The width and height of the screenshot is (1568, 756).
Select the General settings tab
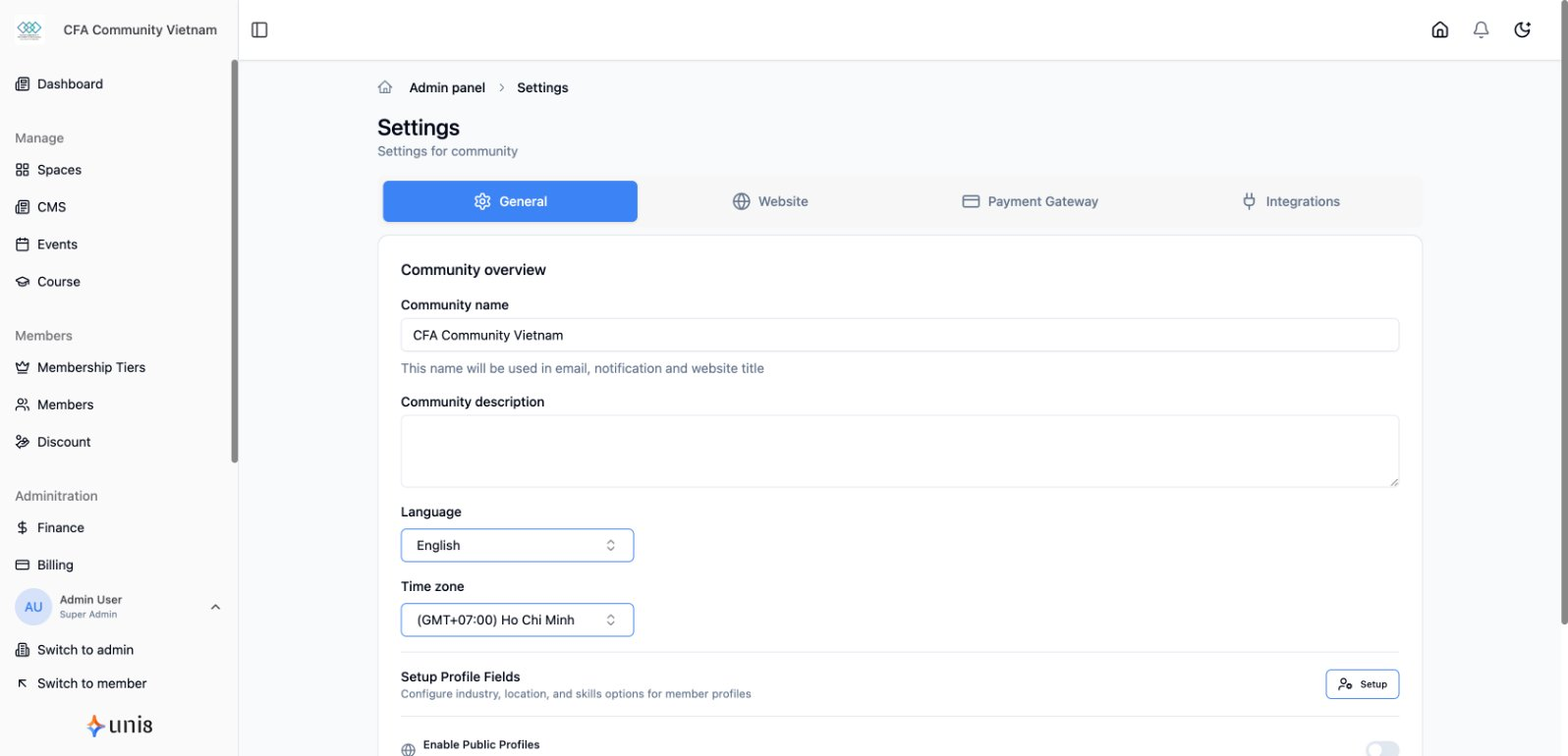(x=510, y=201)
